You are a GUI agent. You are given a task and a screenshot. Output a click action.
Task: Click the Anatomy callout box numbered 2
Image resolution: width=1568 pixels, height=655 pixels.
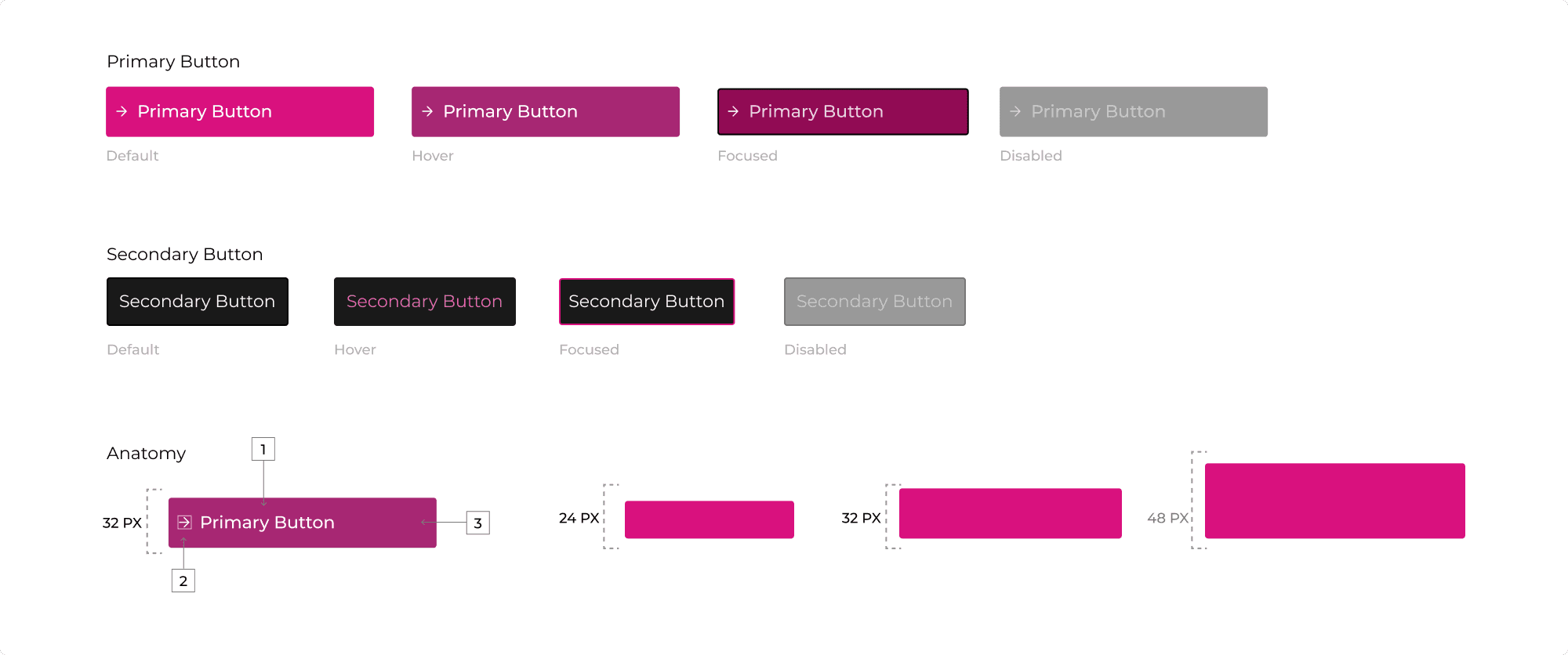[183, 581]
